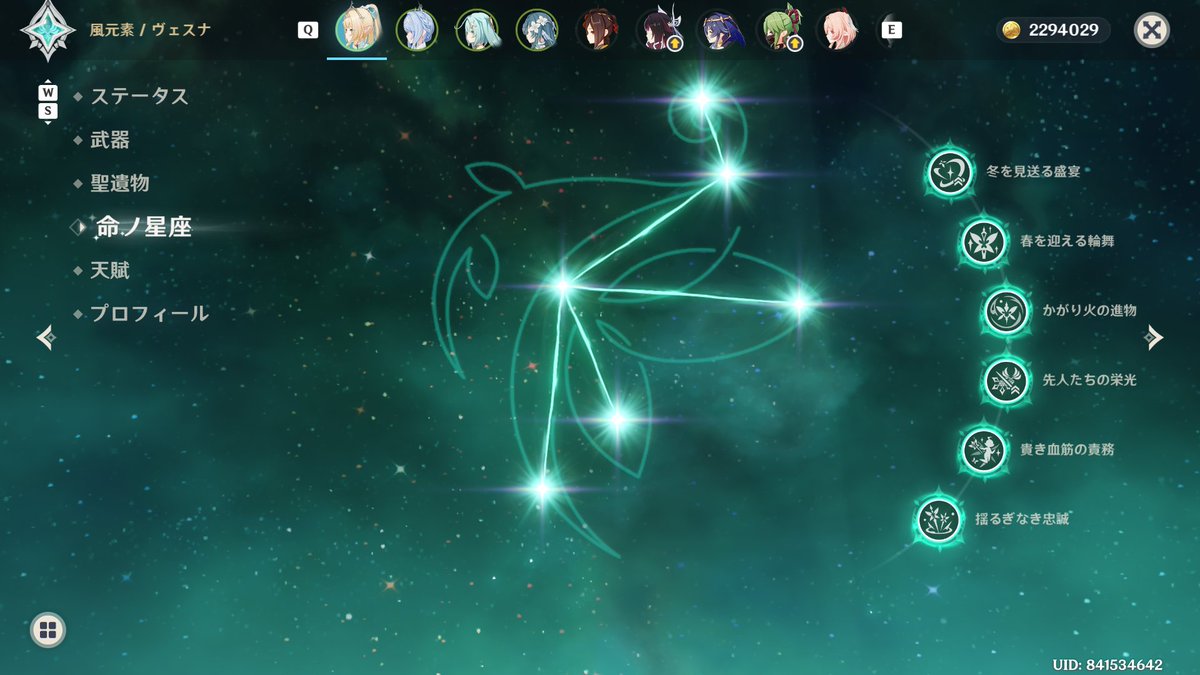Viewport: 1200px width, 675px height.
Task: Open the 貴き血筋の責務 constellation icon
Action: pos(983,450)
